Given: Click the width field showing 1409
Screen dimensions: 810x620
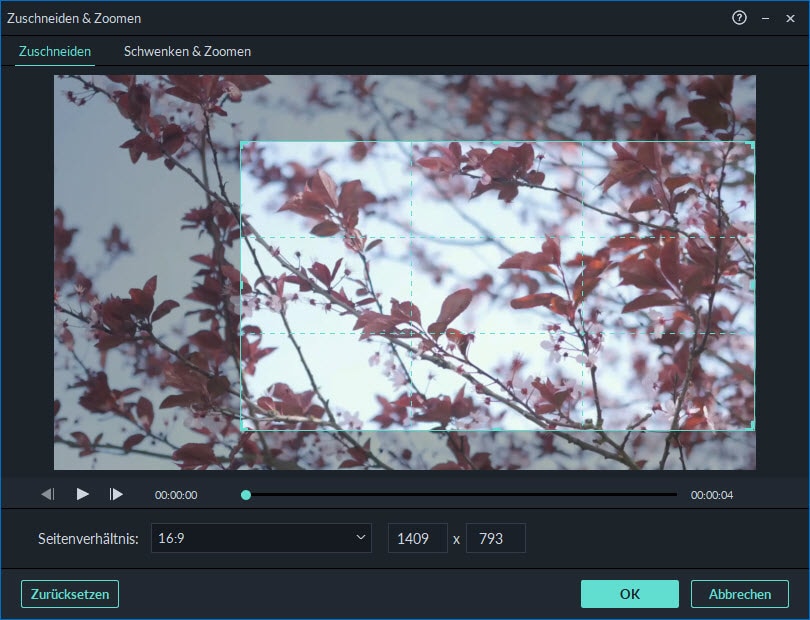Looking at the screenshot, I should pyautogui.click(x=417, y=538).
